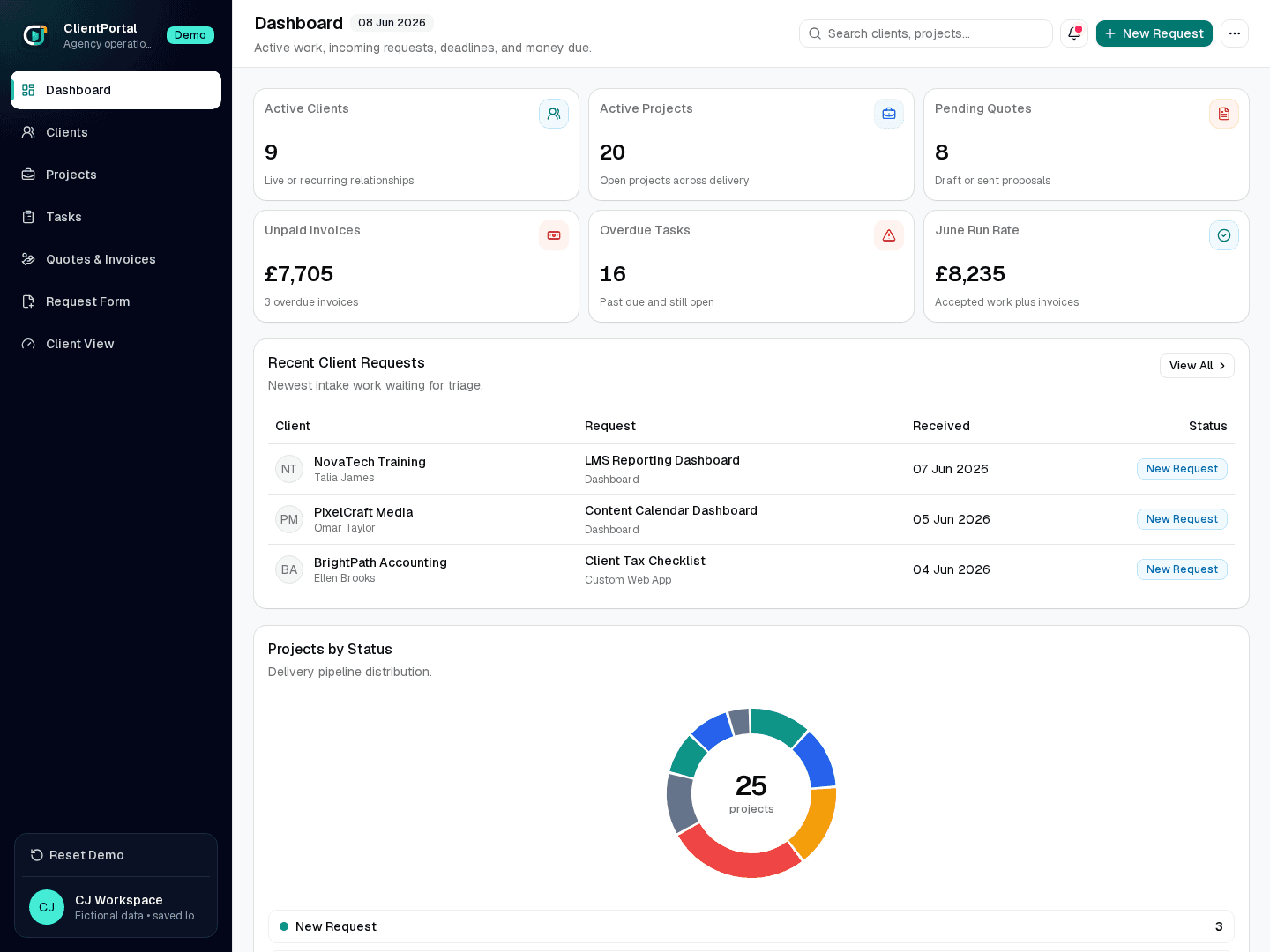
Task: Open the Content Calendar Dashboard request
Action: 671,510
